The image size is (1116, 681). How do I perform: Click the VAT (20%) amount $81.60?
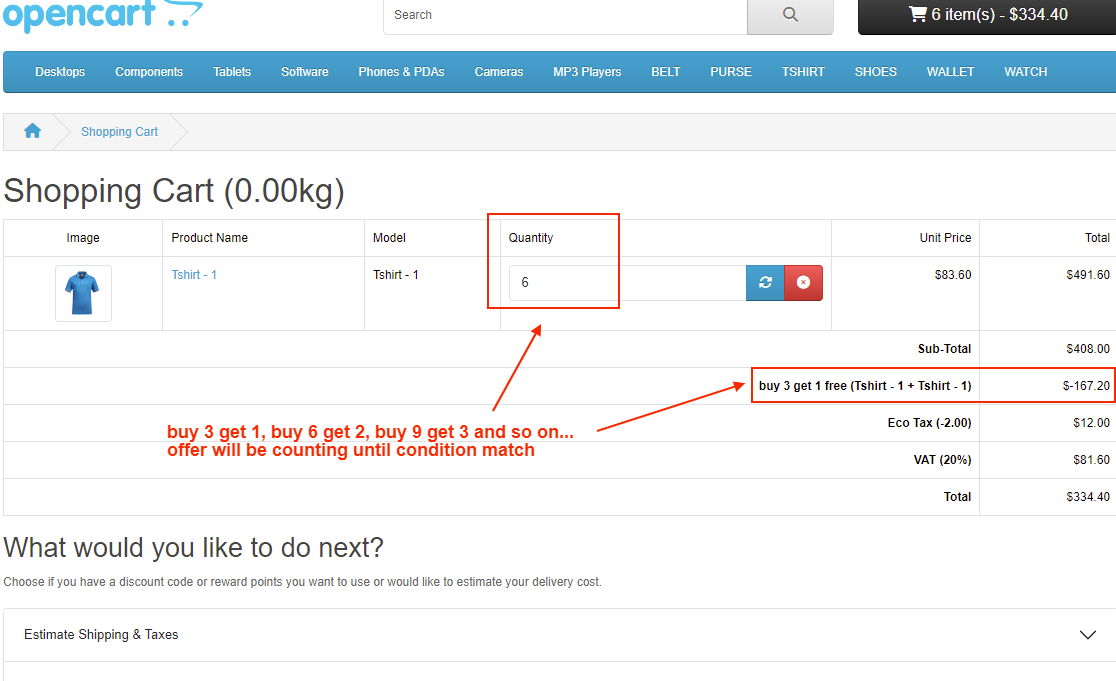click(x=1092, y=460)
